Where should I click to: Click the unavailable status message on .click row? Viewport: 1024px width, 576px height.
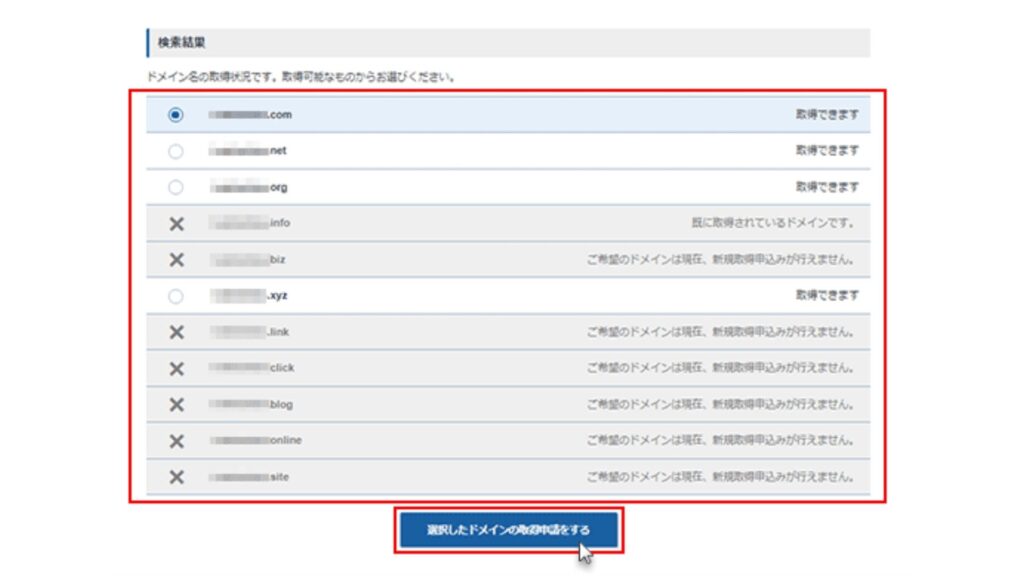(720, 368)
